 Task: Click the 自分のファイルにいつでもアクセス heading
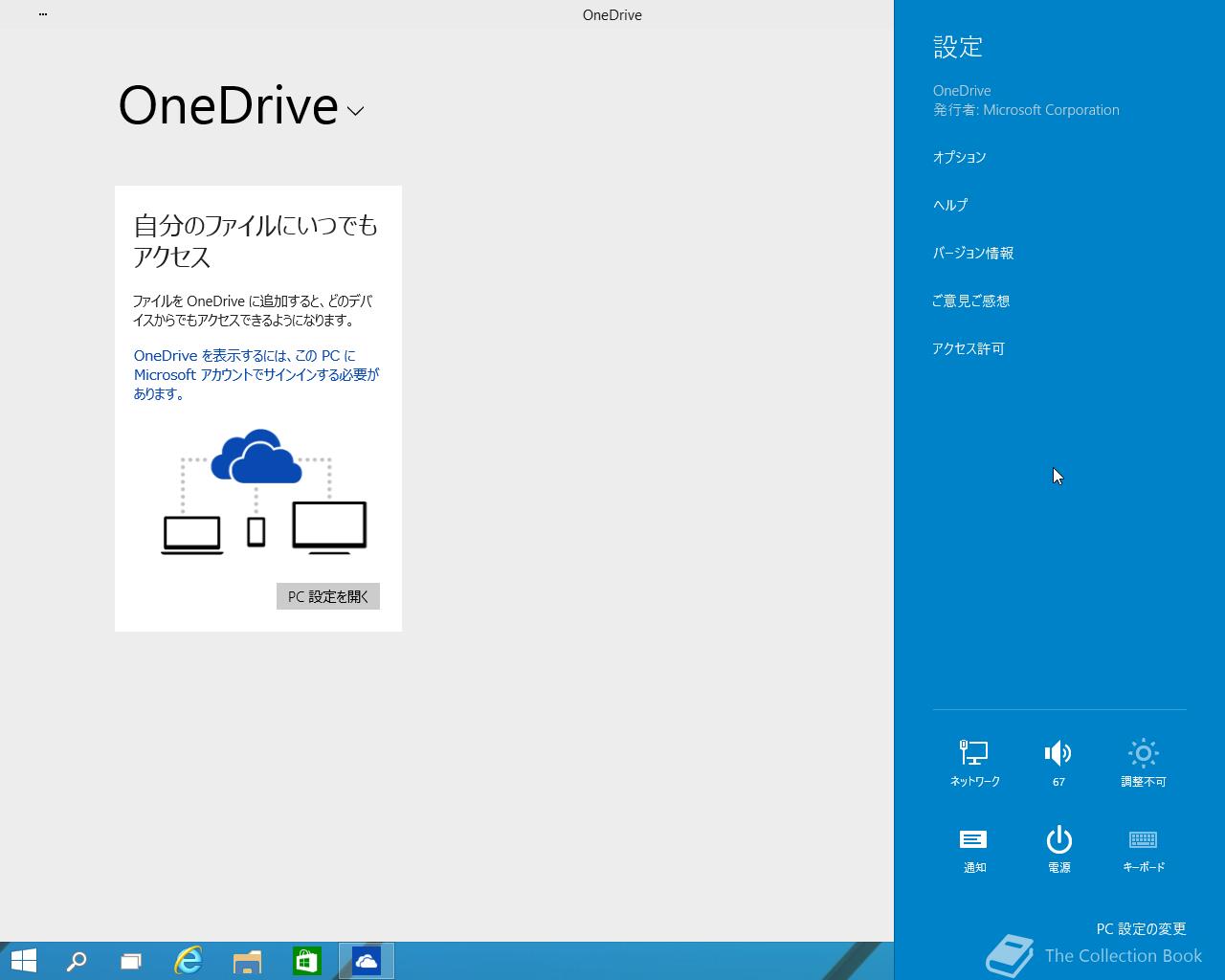(256, 240)
